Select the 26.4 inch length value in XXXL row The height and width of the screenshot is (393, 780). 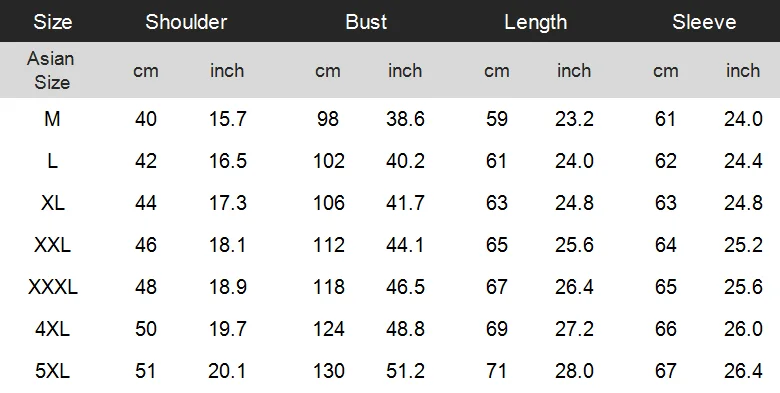pyautogui.click(x=574, y=287)
